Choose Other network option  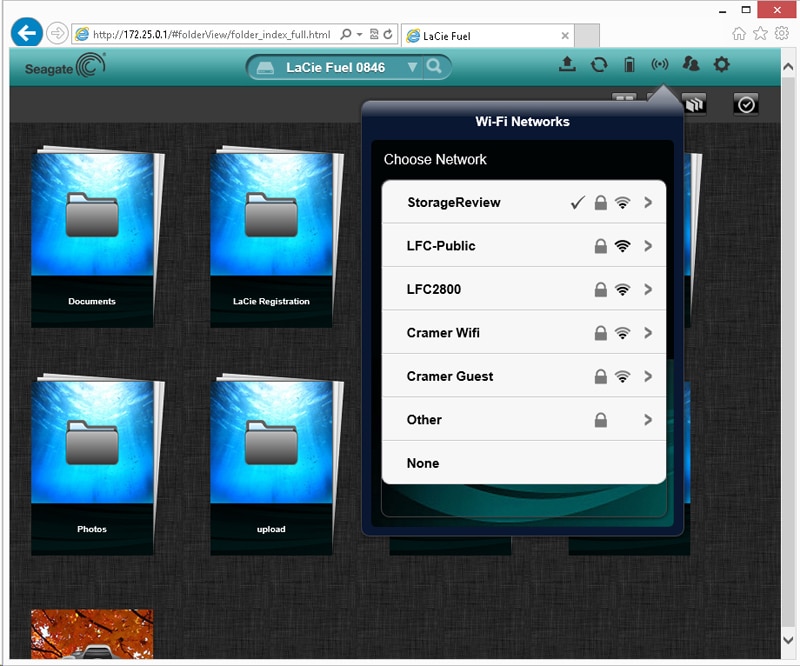524,420
